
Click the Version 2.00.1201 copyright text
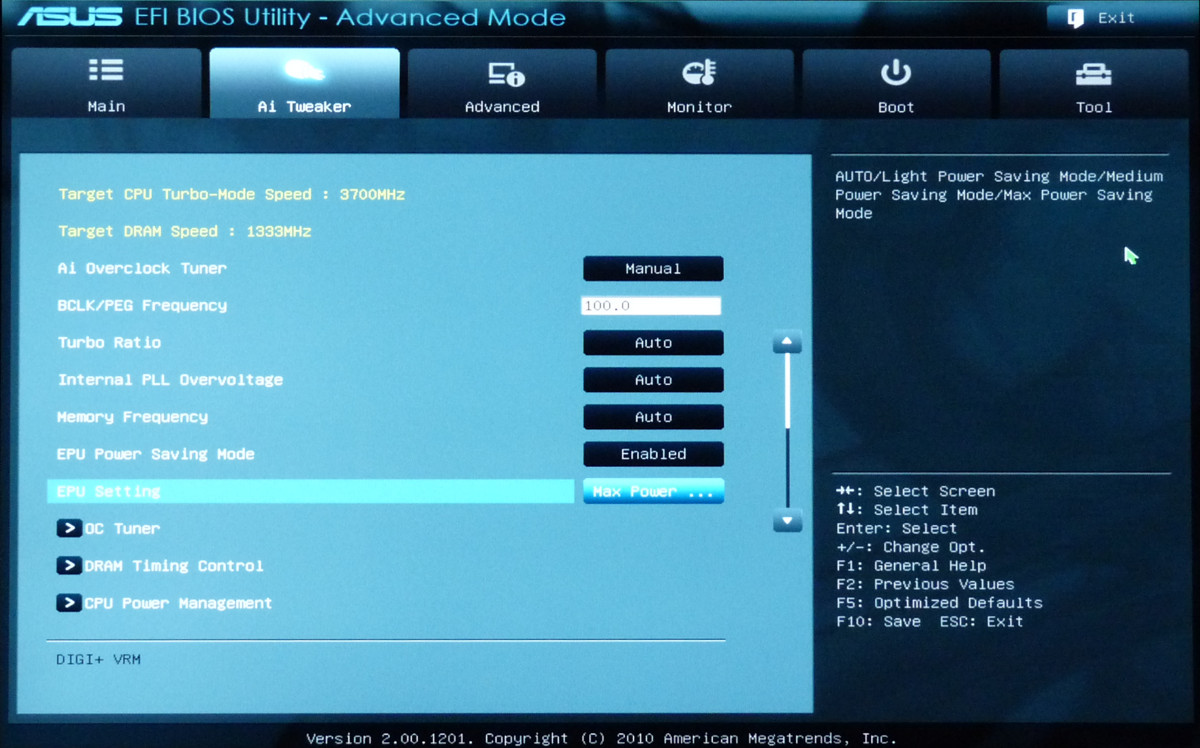601,738
